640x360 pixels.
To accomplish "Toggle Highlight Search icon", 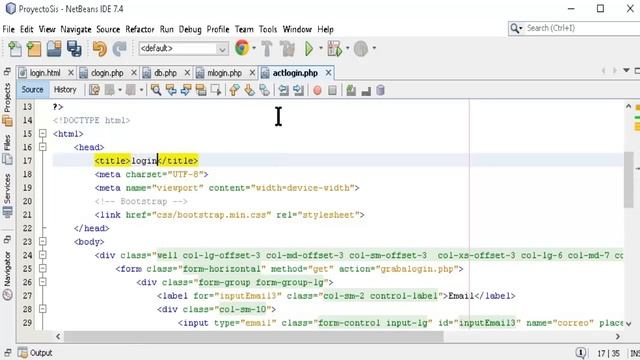I will click(200, 90).
